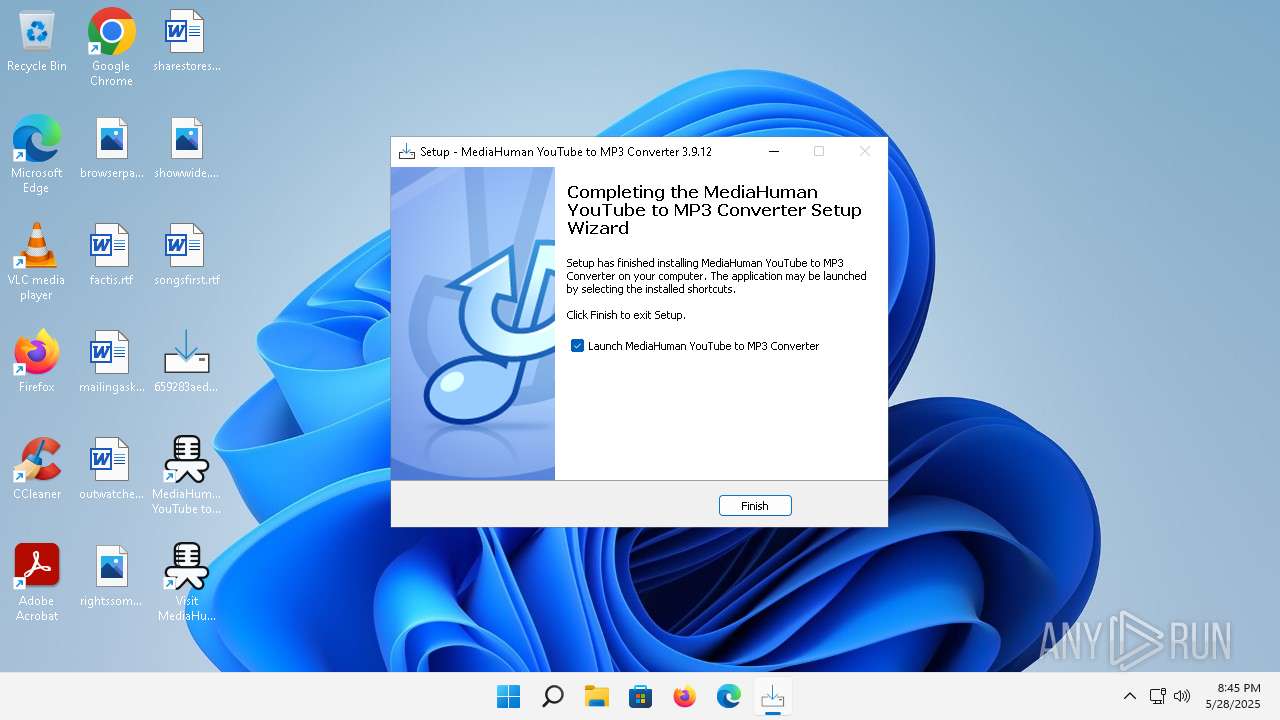Select the Google Chrome desktop shortcut
This screenshot has width=1280, height=720.
[x=111, y=47]
